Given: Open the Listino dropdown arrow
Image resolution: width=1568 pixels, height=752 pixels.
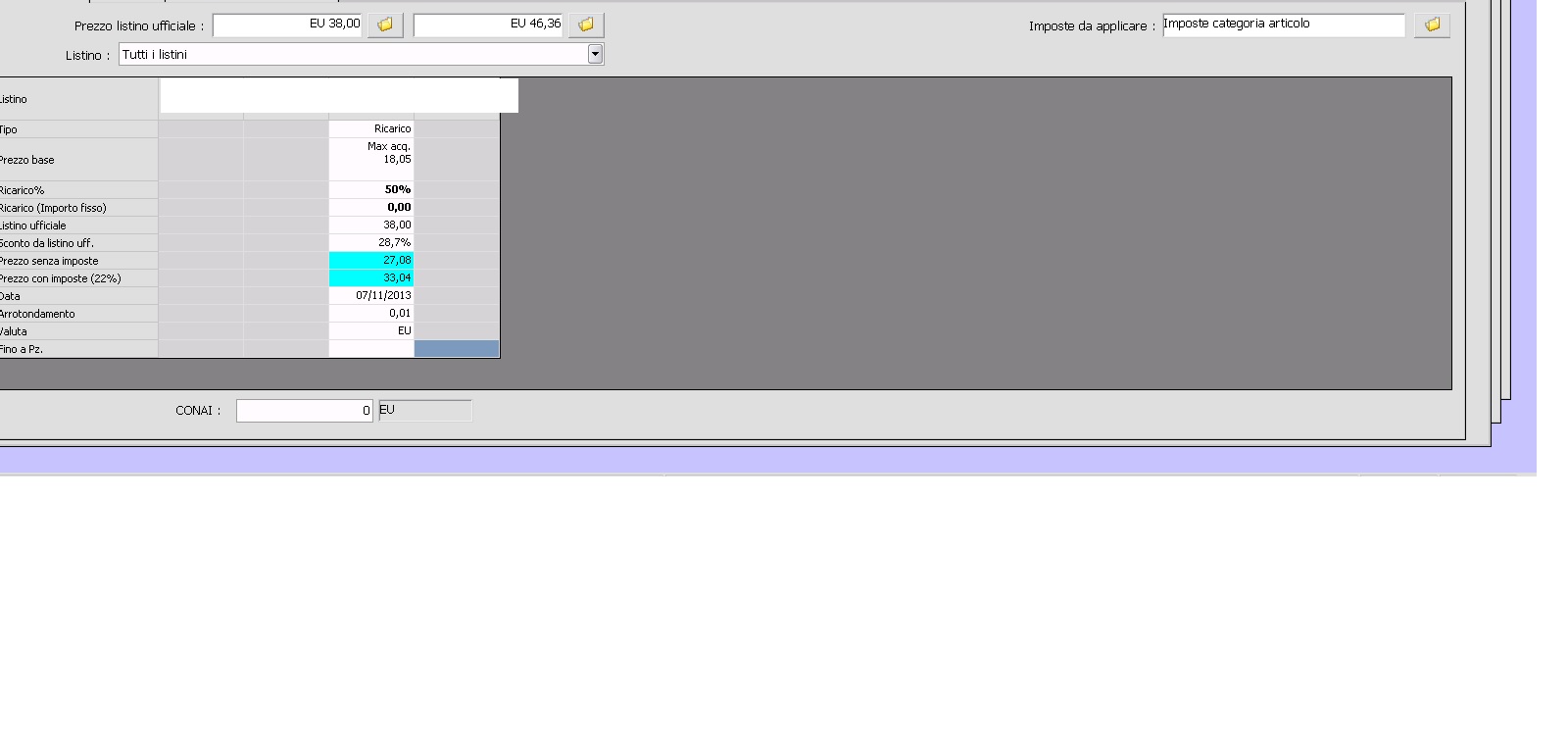Looking at the screenshot, I should tap(595, 55).
